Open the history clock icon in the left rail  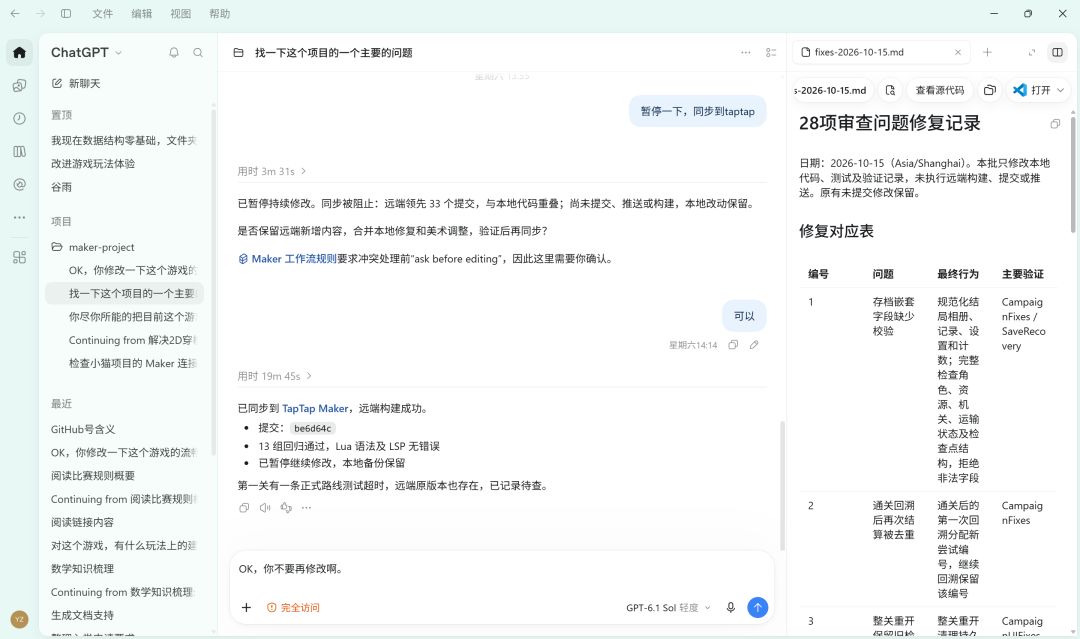click(x=19, y=118)
